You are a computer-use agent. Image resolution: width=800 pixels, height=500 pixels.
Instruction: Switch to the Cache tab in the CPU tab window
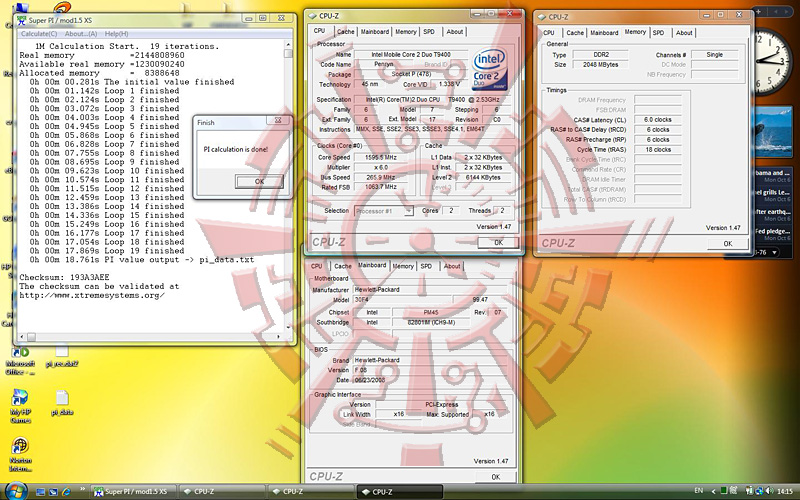345,32
